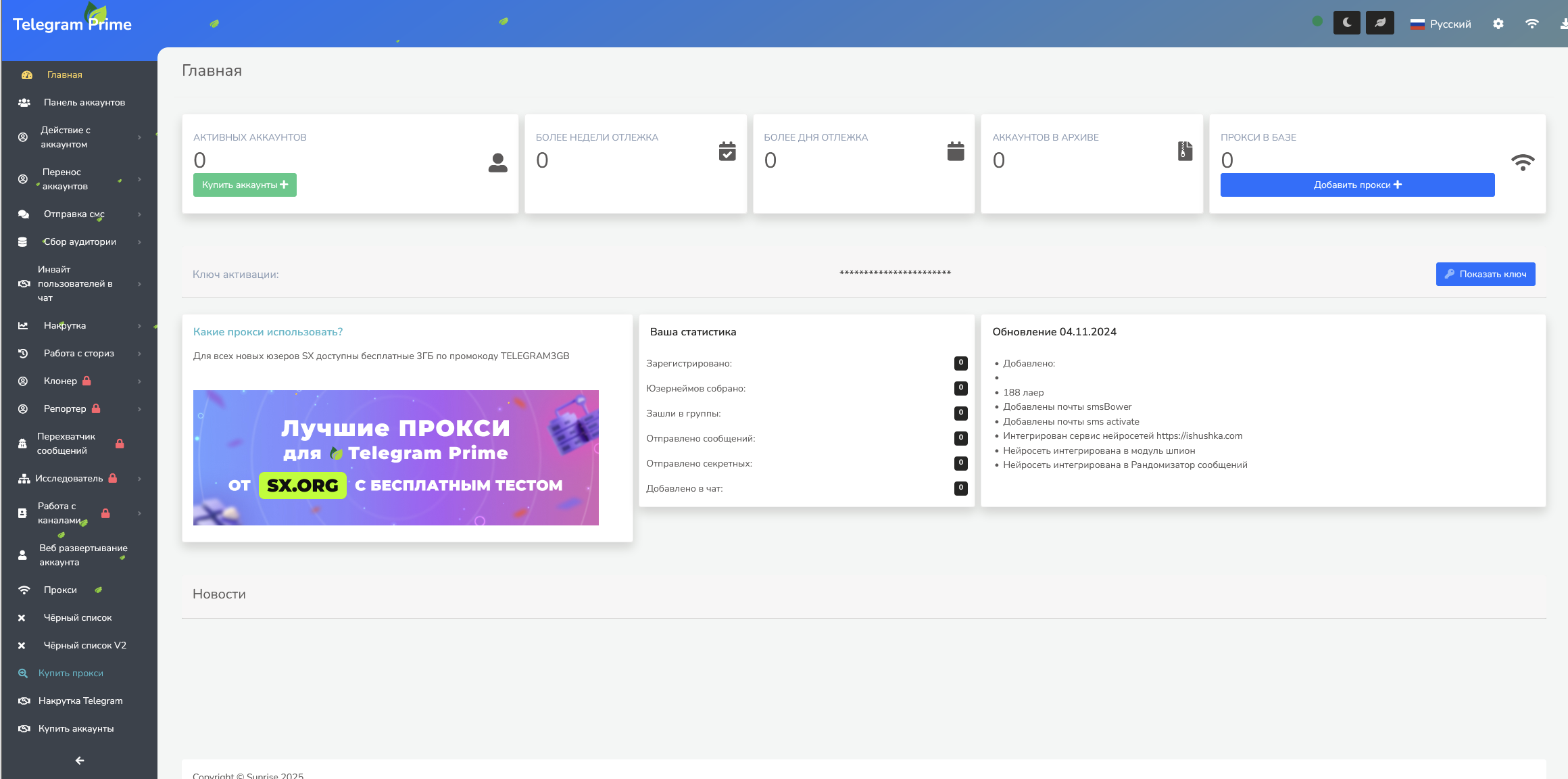Viewport: 1568px width, 779px height.
Task: Click 'Добавлены почты smsBower' update entry
Action: pyautogui.click(x=1067, y=407)
